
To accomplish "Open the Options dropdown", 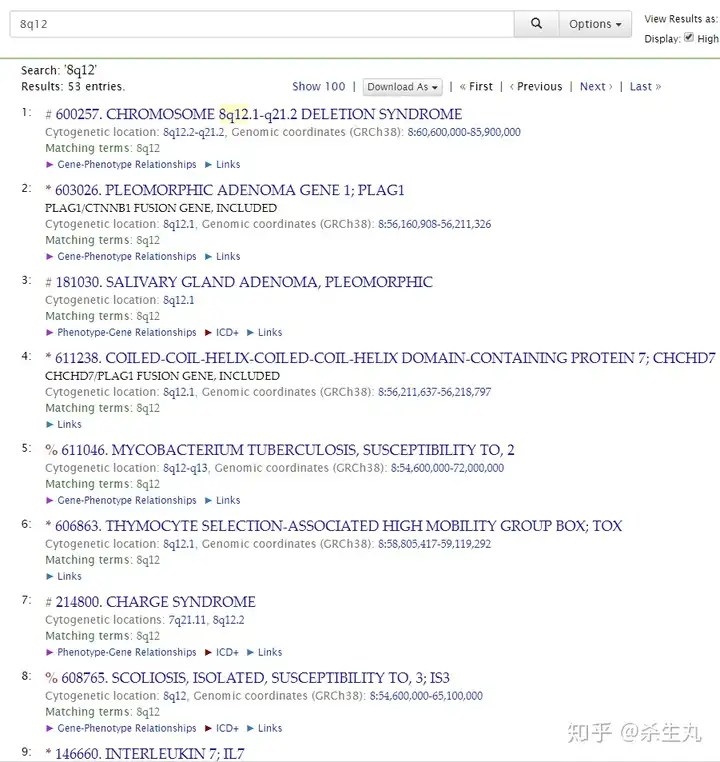I will coord(595,24).
